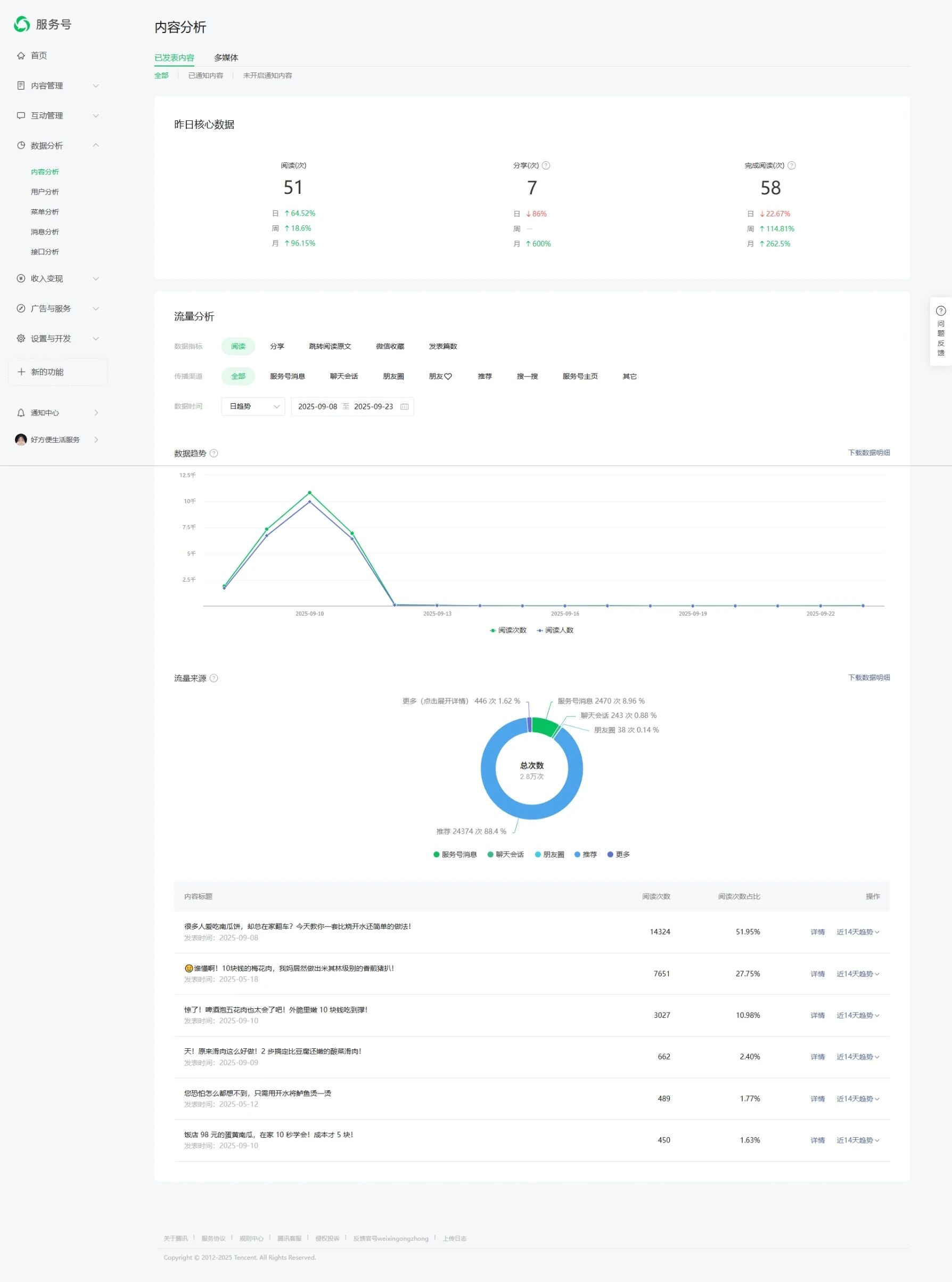Click the 内容管理 document icon
This screenshot has height=1282, width=952.
pyautogui.click(x=21, y=85)
